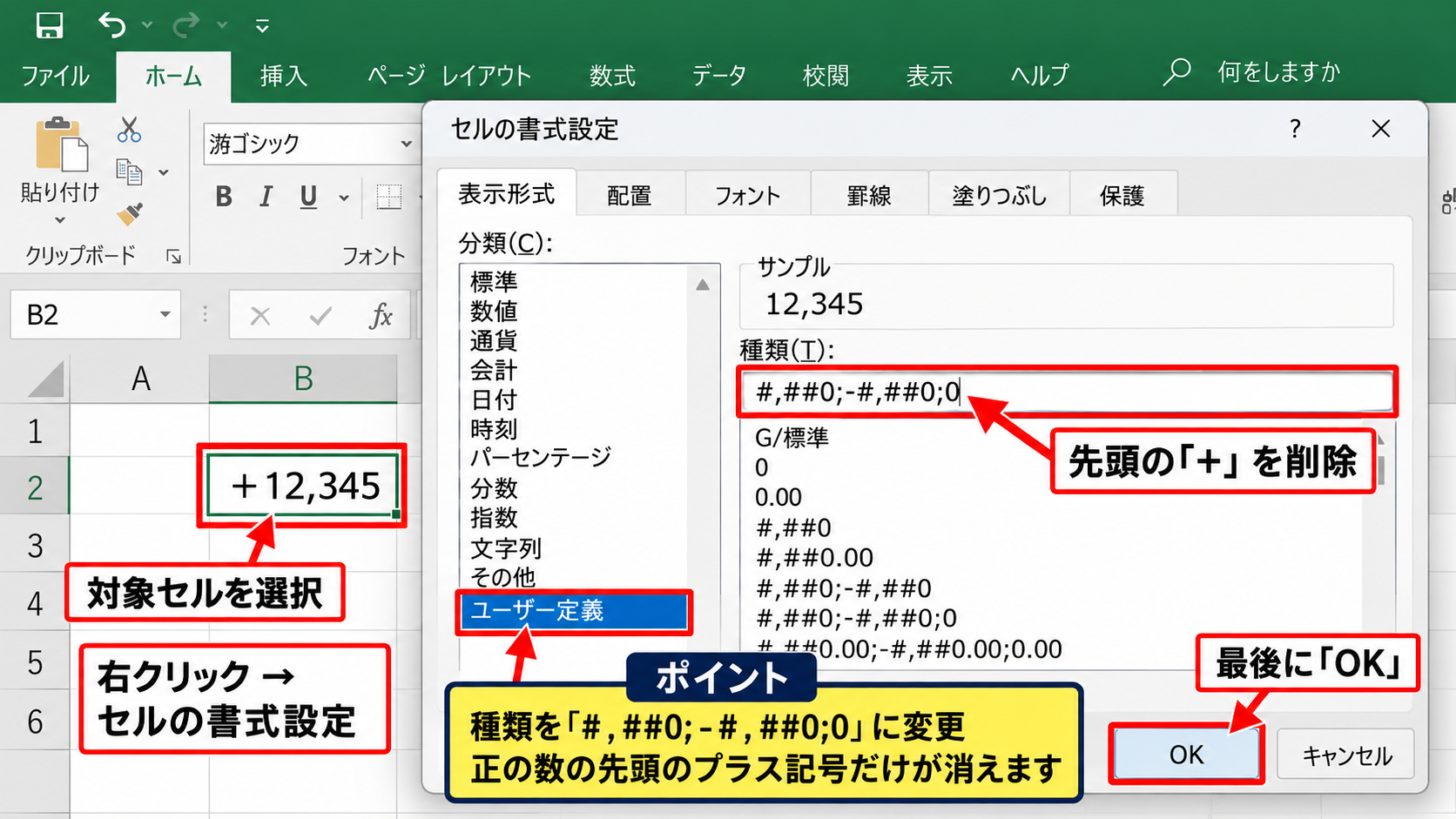The image size is (1456, 819).
Task: Click the Insert Function fx icon
Action: [x=381, y=315]
